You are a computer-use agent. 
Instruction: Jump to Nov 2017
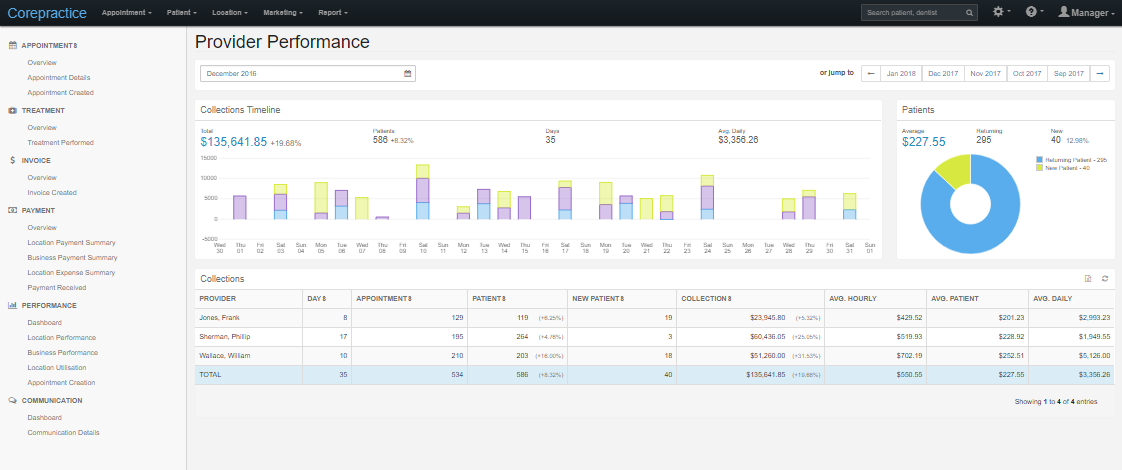click(985, 74)
